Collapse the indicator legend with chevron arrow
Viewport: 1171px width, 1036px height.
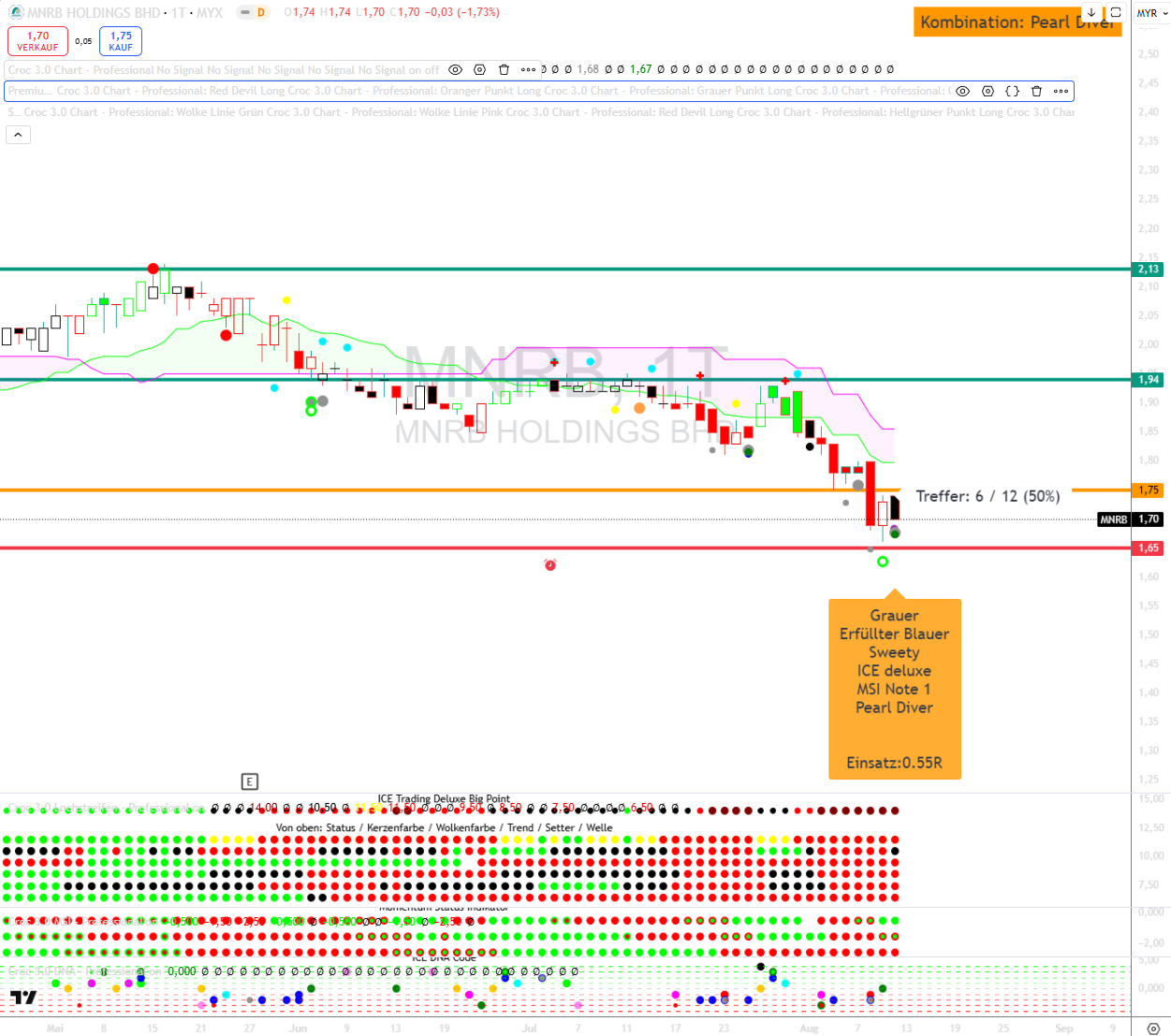pyautogui.click(x=18, y=135)
